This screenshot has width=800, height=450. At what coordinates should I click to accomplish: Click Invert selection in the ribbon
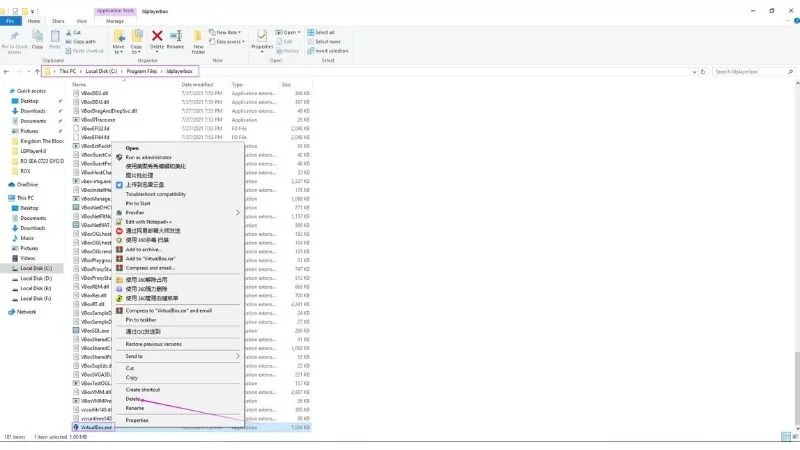(328, 51)
